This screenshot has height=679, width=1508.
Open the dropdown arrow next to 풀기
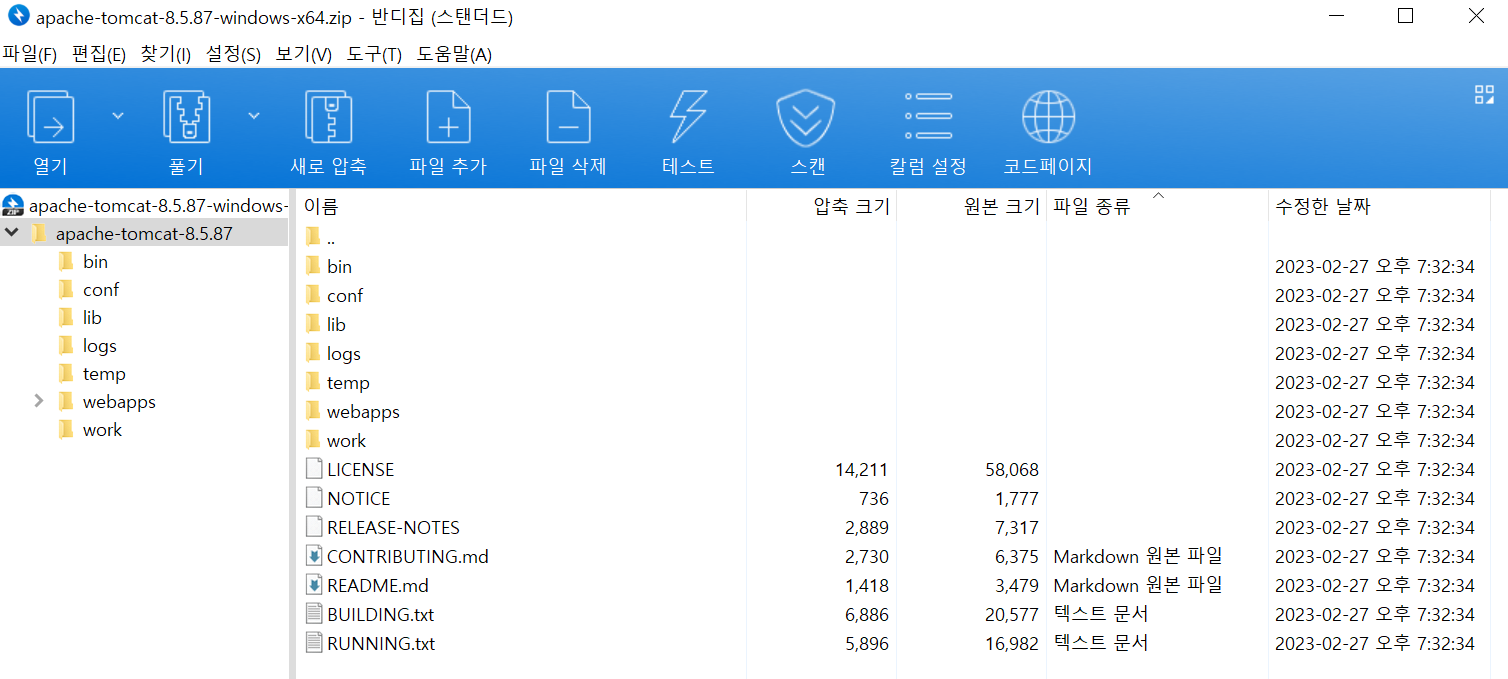coord(254,116)
